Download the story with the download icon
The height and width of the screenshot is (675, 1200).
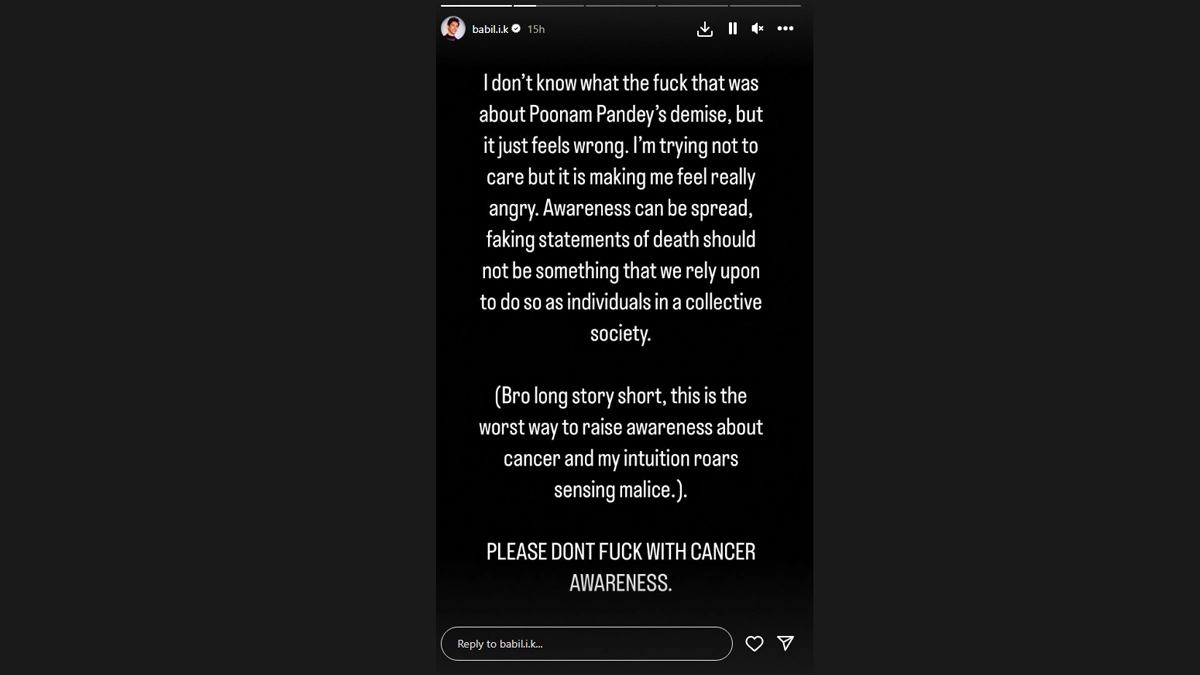(x=705, y=29)
